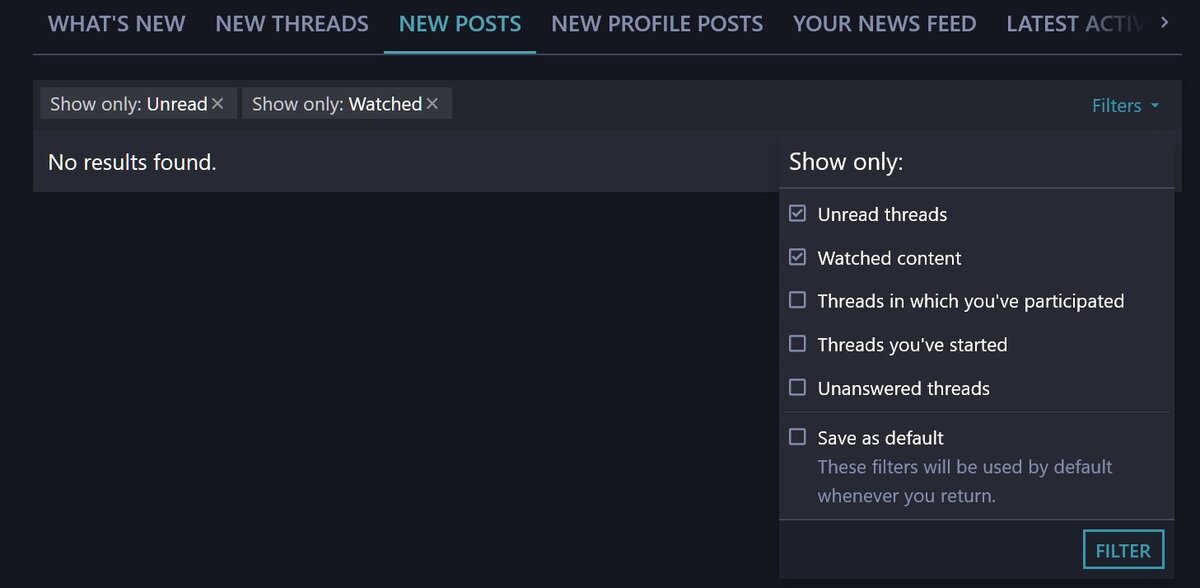1200x588 pixels.
Task: Check the Unanswered threads option
Action: tap(797, 388)
